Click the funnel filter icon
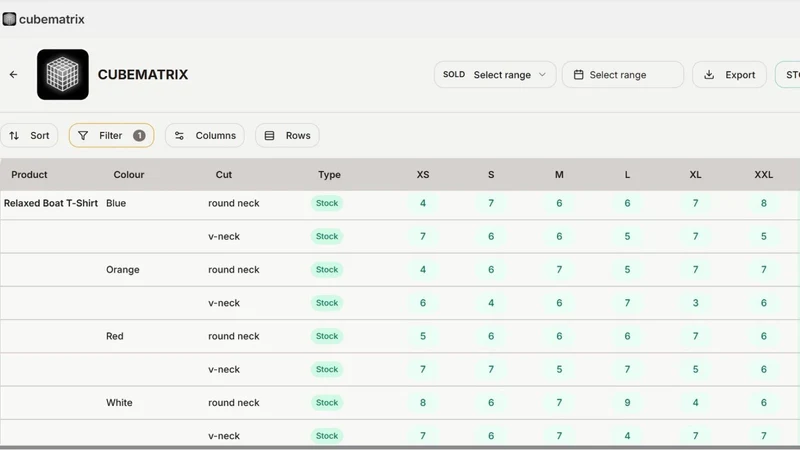Viewport: 800px width, 450px height. tap(83, 136)
